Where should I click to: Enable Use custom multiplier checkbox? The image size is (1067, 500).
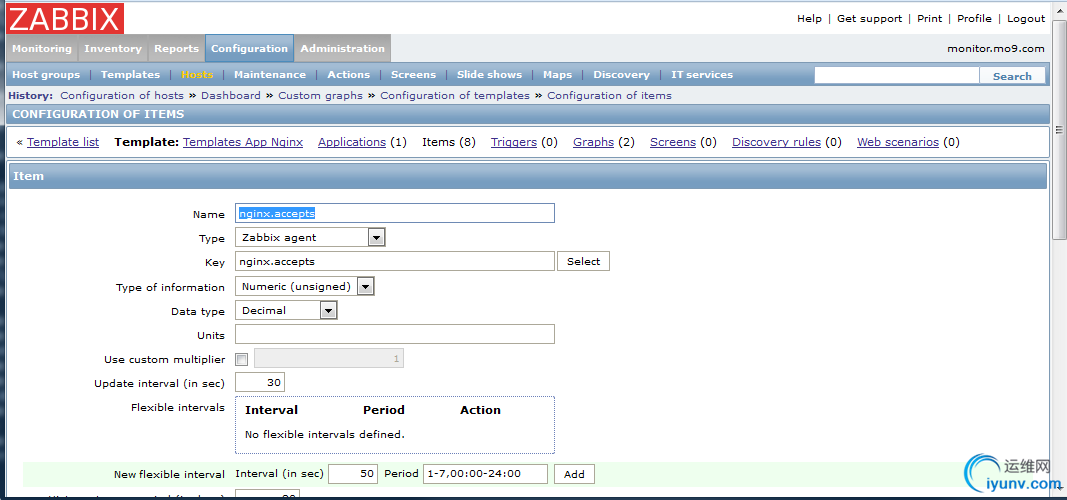(x=242, y=359)
